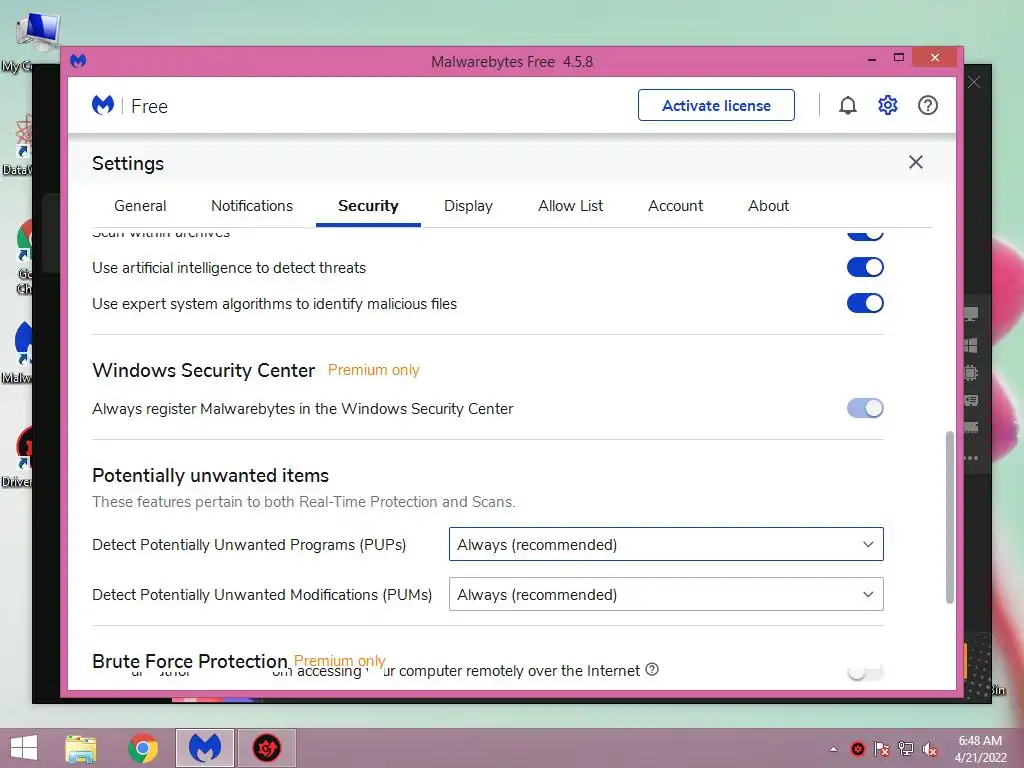Click the Driver desktop shortcut icon
The width and height of the screenshot is (1024, 768).
[x=25, y=447]
